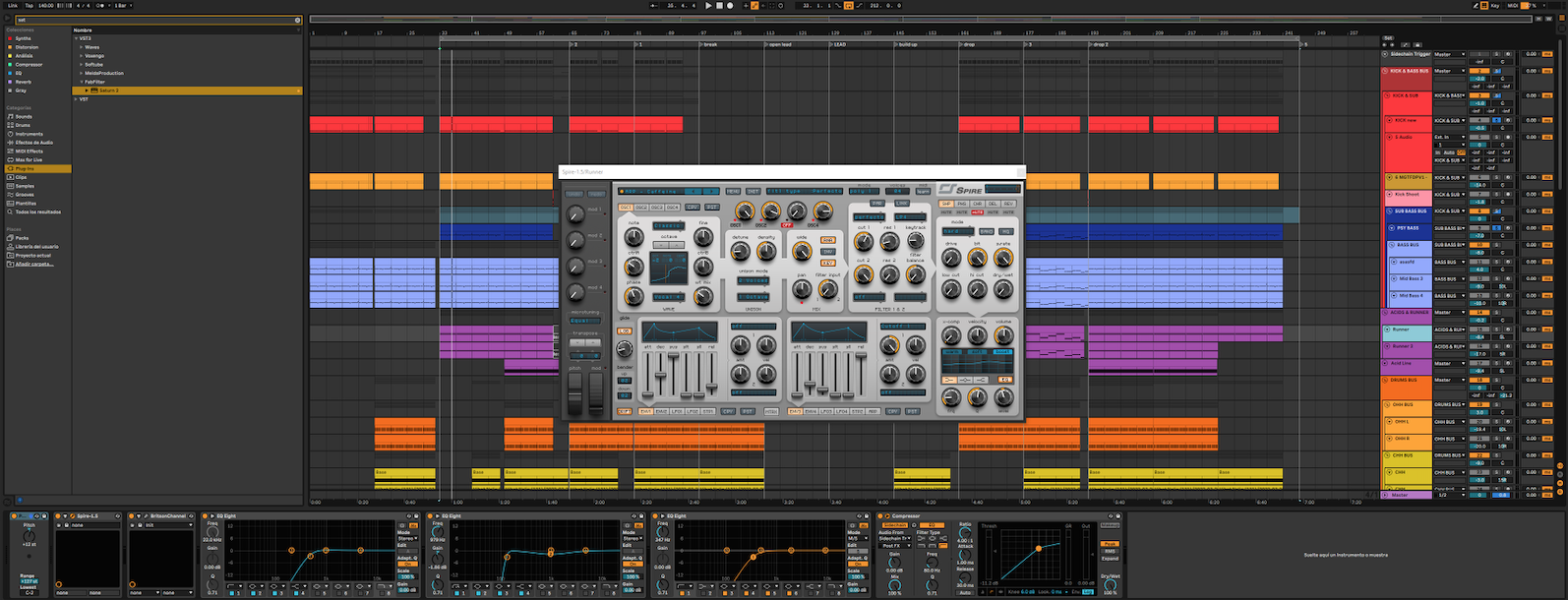Toggle Spire's HQ shaper button
The width and height of the screenshot is (1568, 600).
pyautogui.click(x=1005, y=231)
